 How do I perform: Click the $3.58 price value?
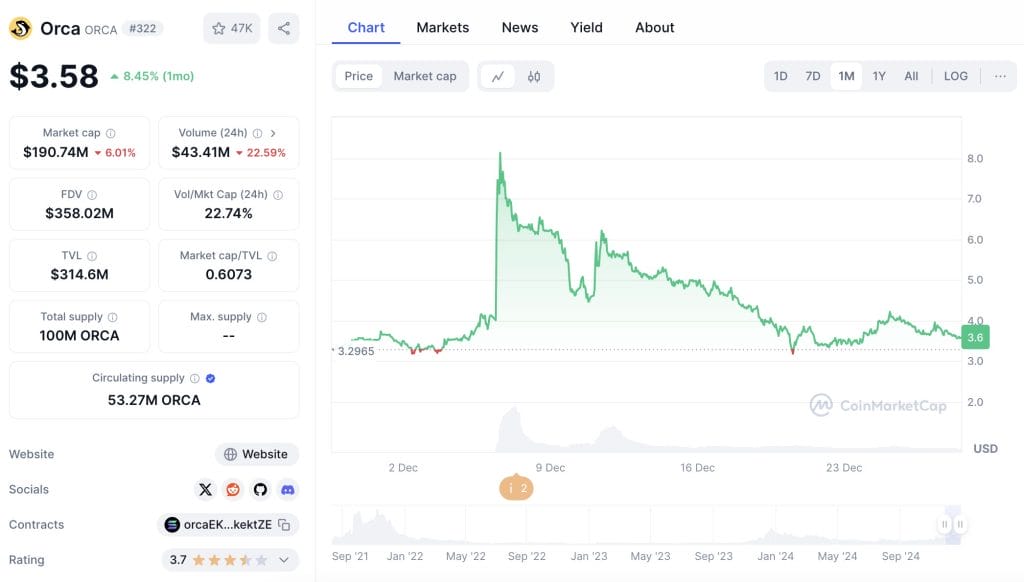point(54,76)
